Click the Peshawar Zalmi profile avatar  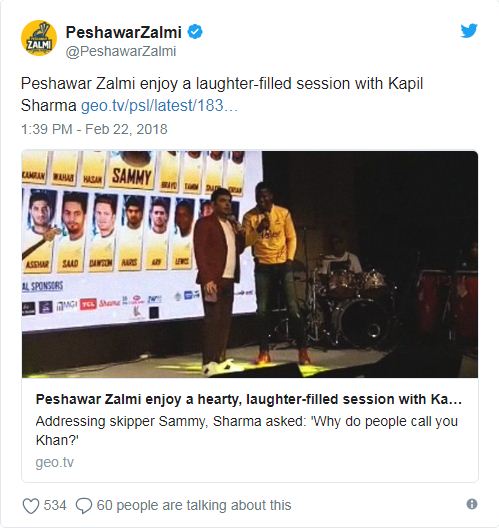tap(39, 38)
